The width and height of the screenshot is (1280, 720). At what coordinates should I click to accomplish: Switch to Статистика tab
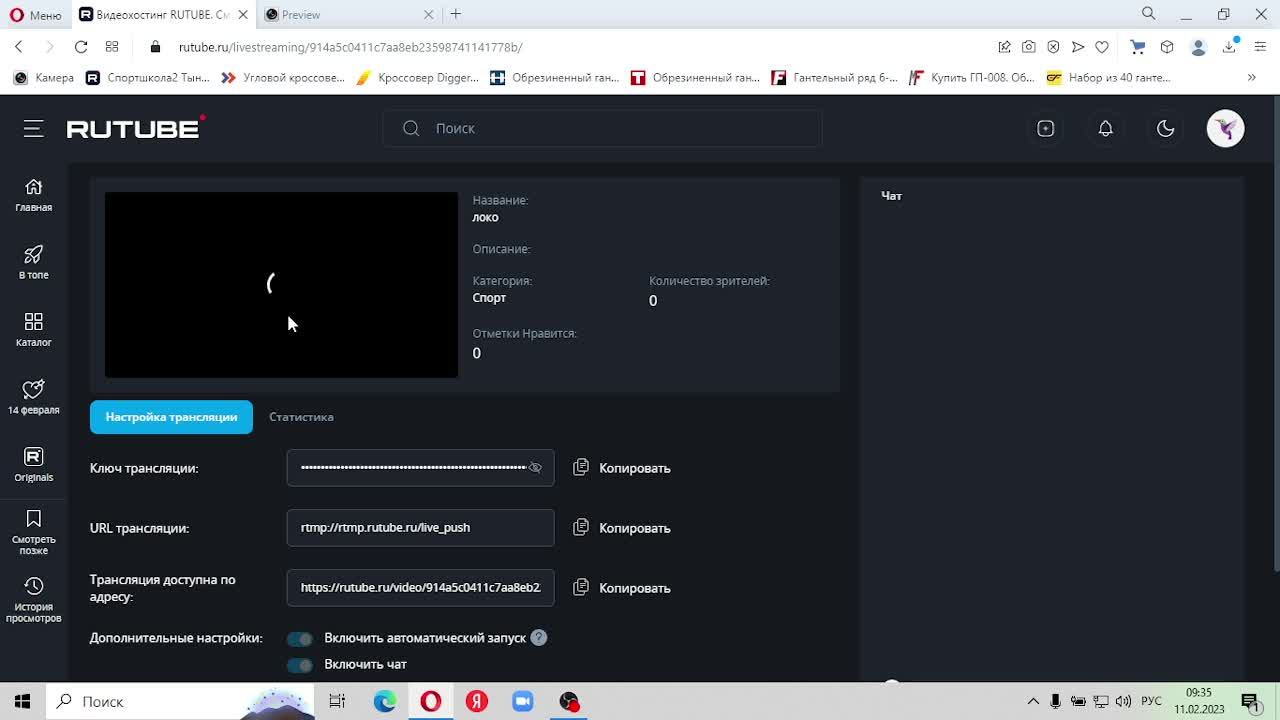coord(301,417)
